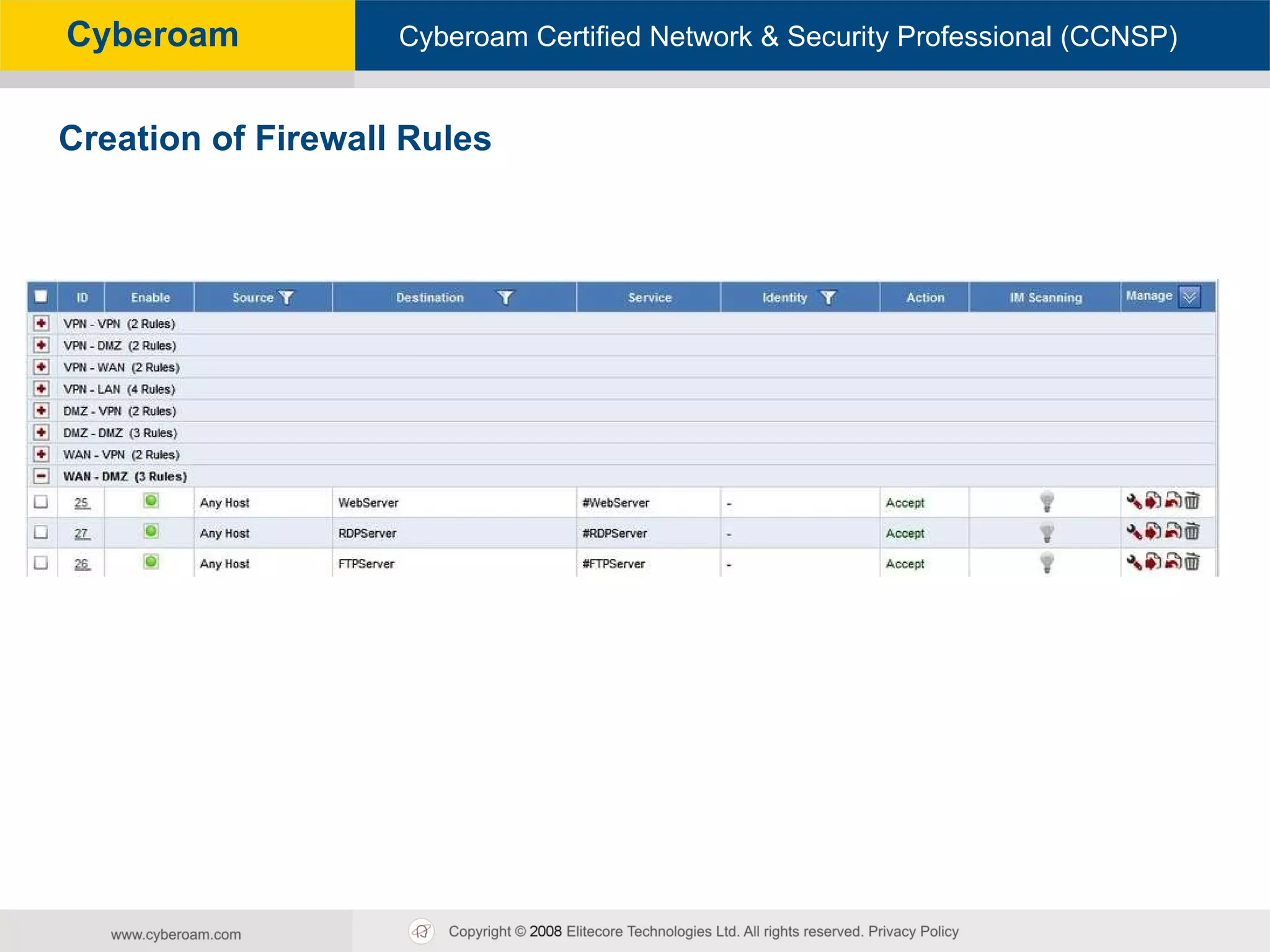Expand the WAN - VPN rule group

(41, 454)
